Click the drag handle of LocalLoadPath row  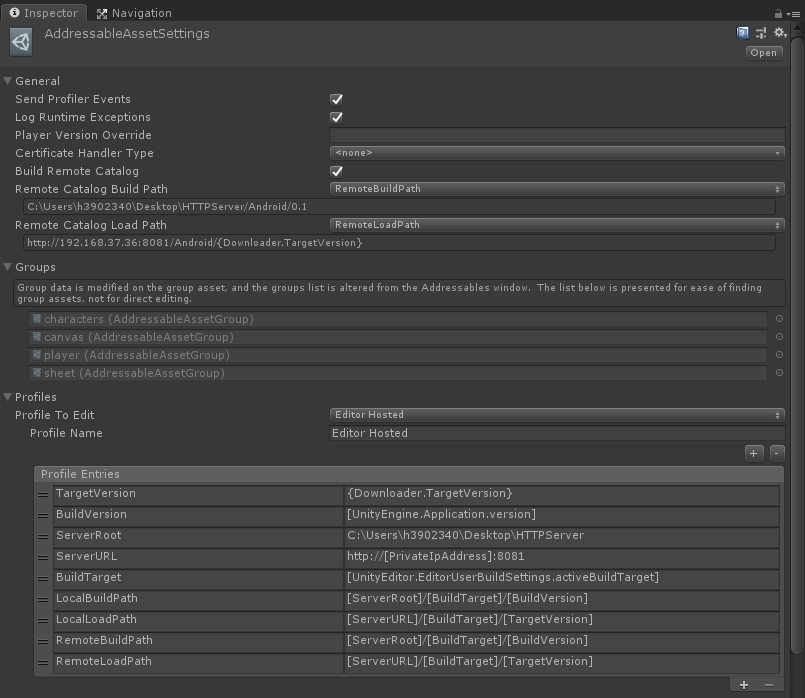[x=43, y=621]
